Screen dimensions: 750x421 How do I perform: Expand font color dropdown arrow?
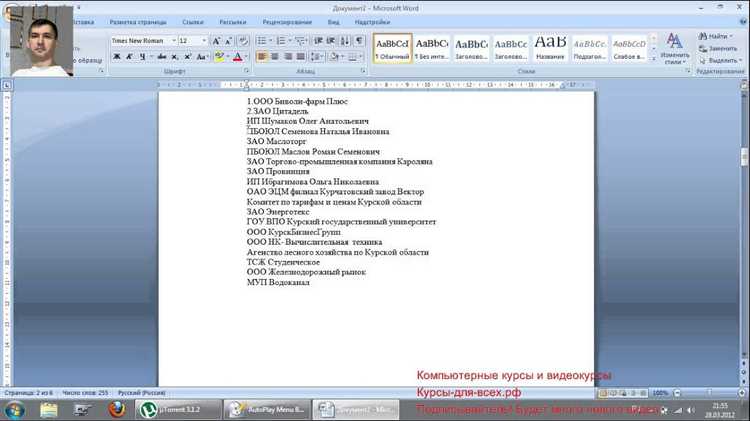coord(246,57)
